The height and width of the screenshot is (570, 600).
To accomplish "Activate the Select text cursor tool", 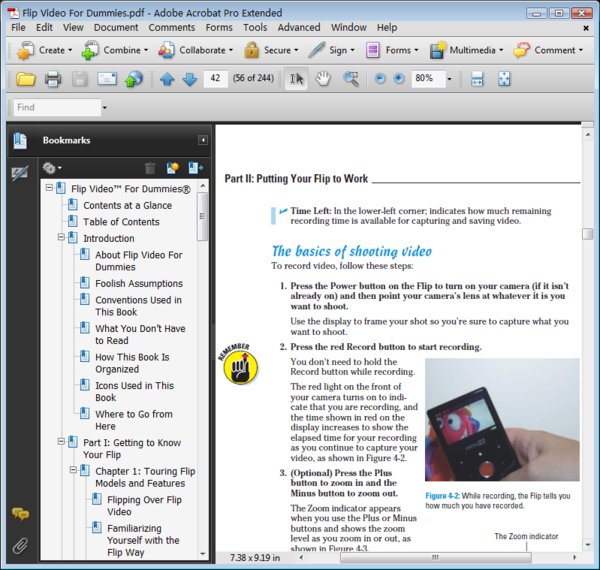I will point(297,79).
